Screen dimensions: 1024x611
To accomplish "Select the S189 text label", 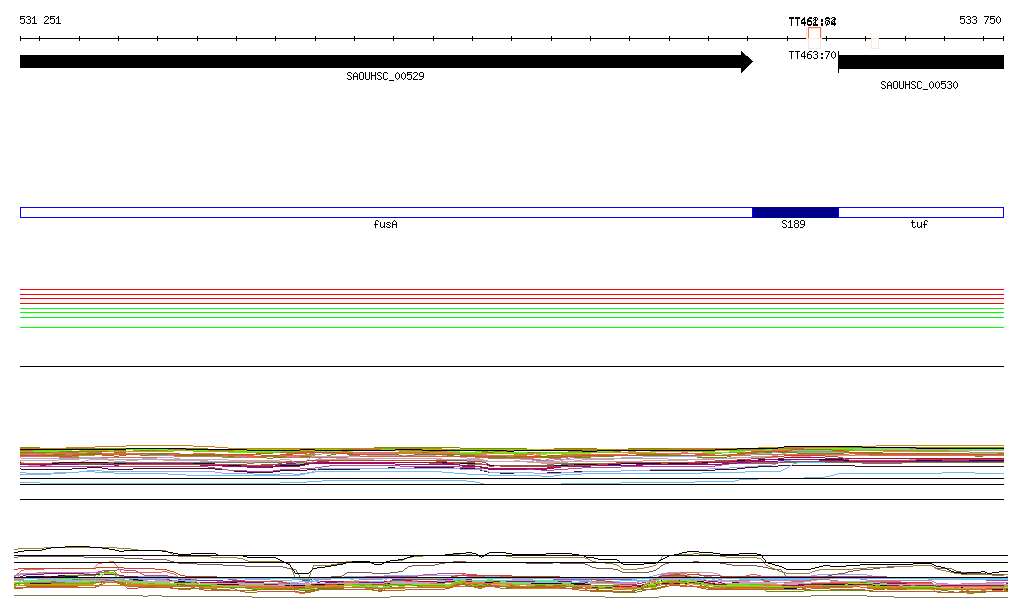I will point(793,225).
